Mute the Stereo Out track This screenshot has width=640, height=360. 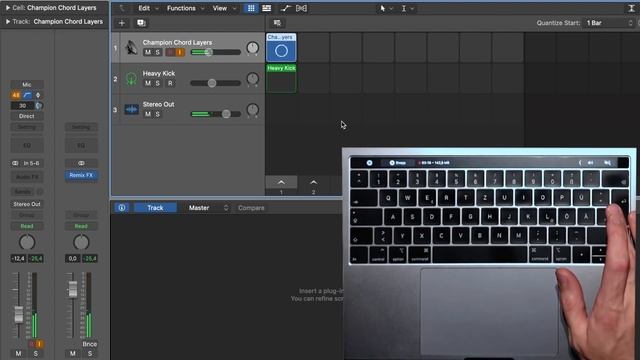(x=148, y=114)
